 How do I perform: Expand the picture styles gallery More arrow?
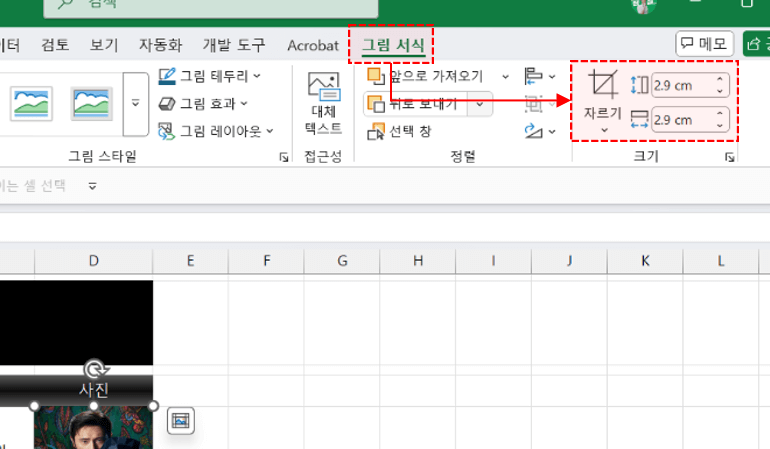(136, 103)
